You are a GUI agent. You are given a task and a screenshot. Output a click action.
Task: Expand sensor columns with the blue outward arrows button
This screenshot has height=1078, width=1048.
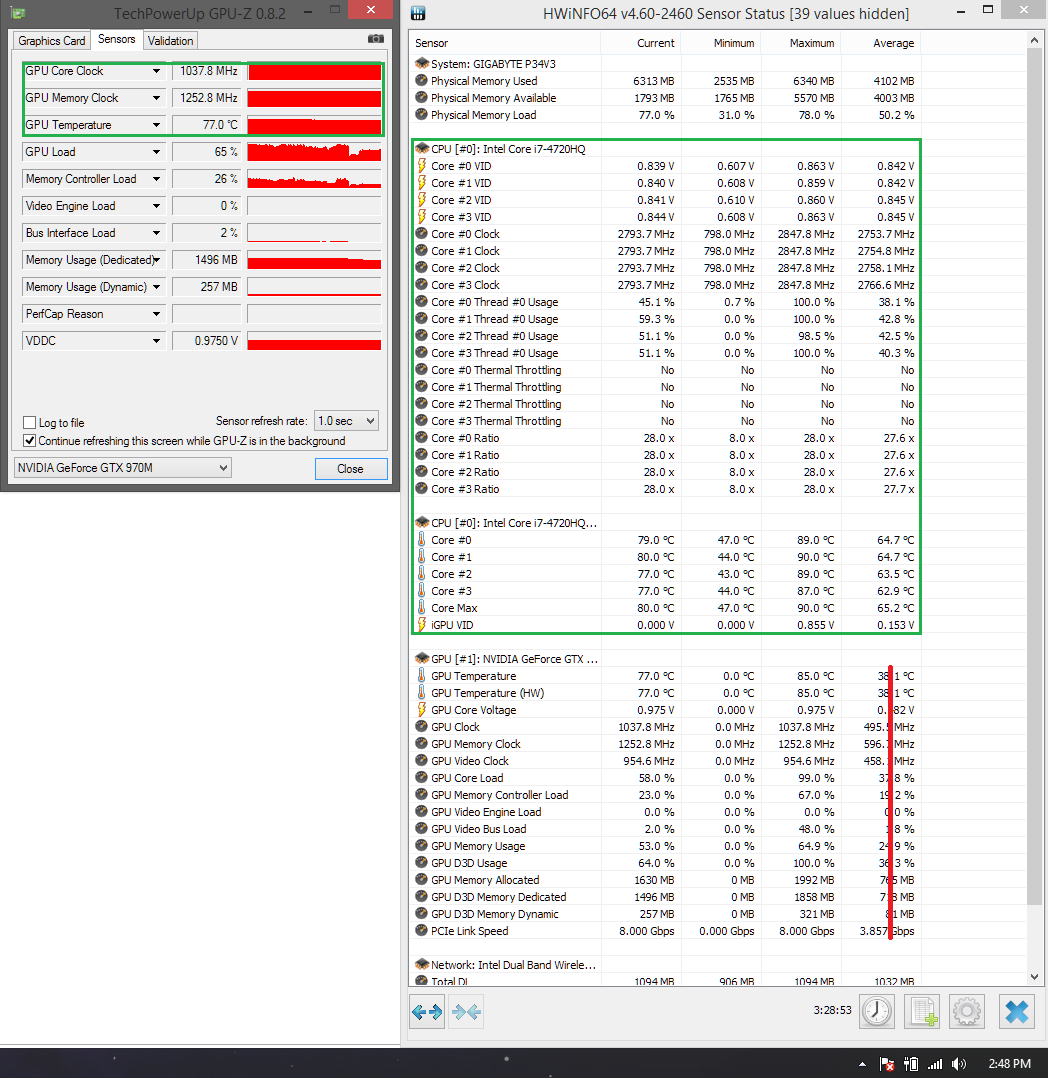[x=426, y=1011]
